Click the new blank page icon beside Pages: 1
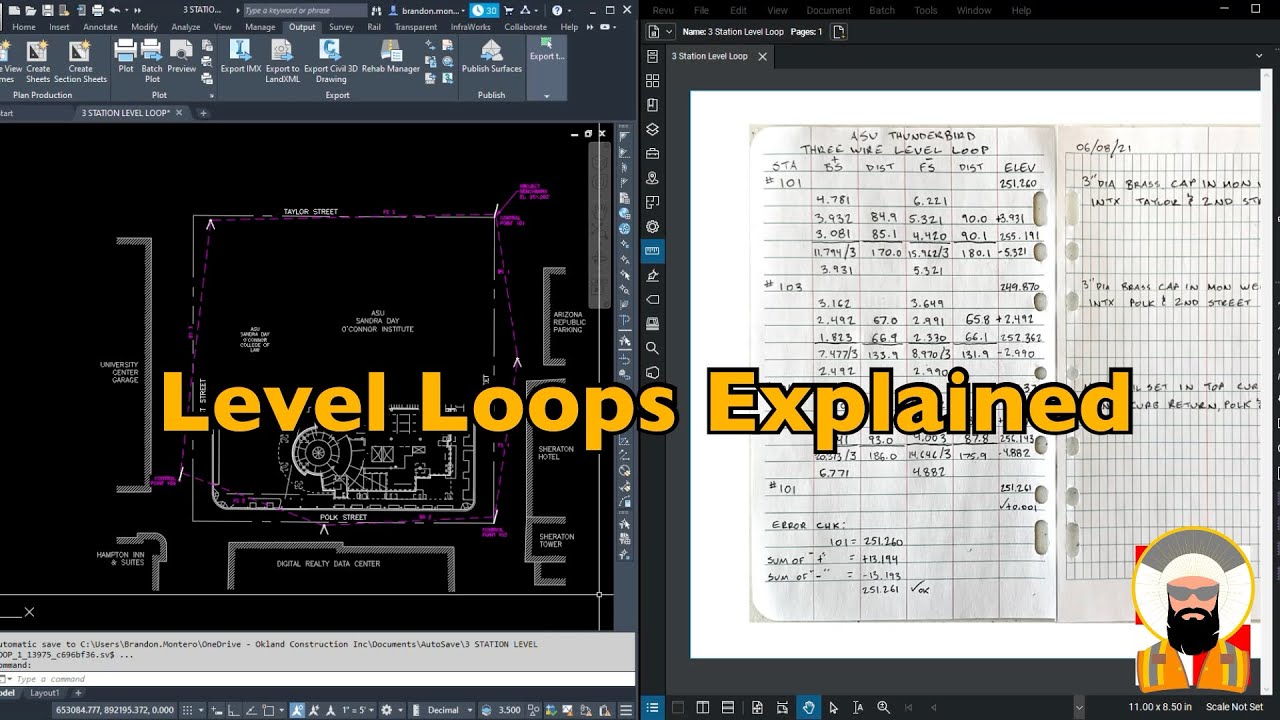Screen dimensions: 1280x720 coord(839,32)
